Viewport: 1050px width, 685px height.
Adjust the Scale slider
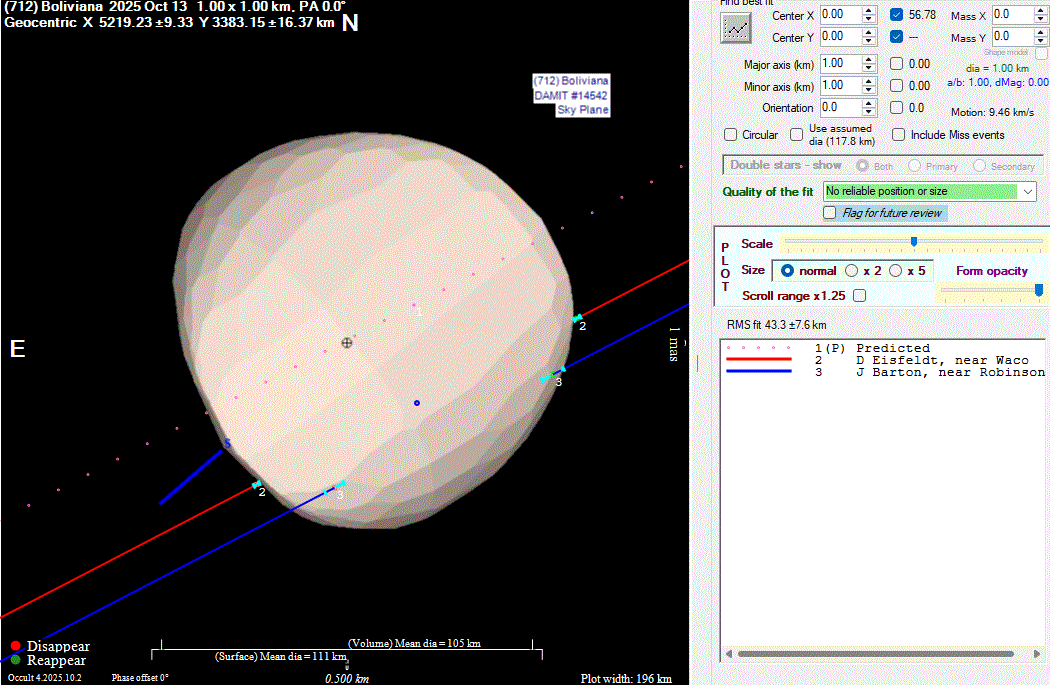click(913, 242)
